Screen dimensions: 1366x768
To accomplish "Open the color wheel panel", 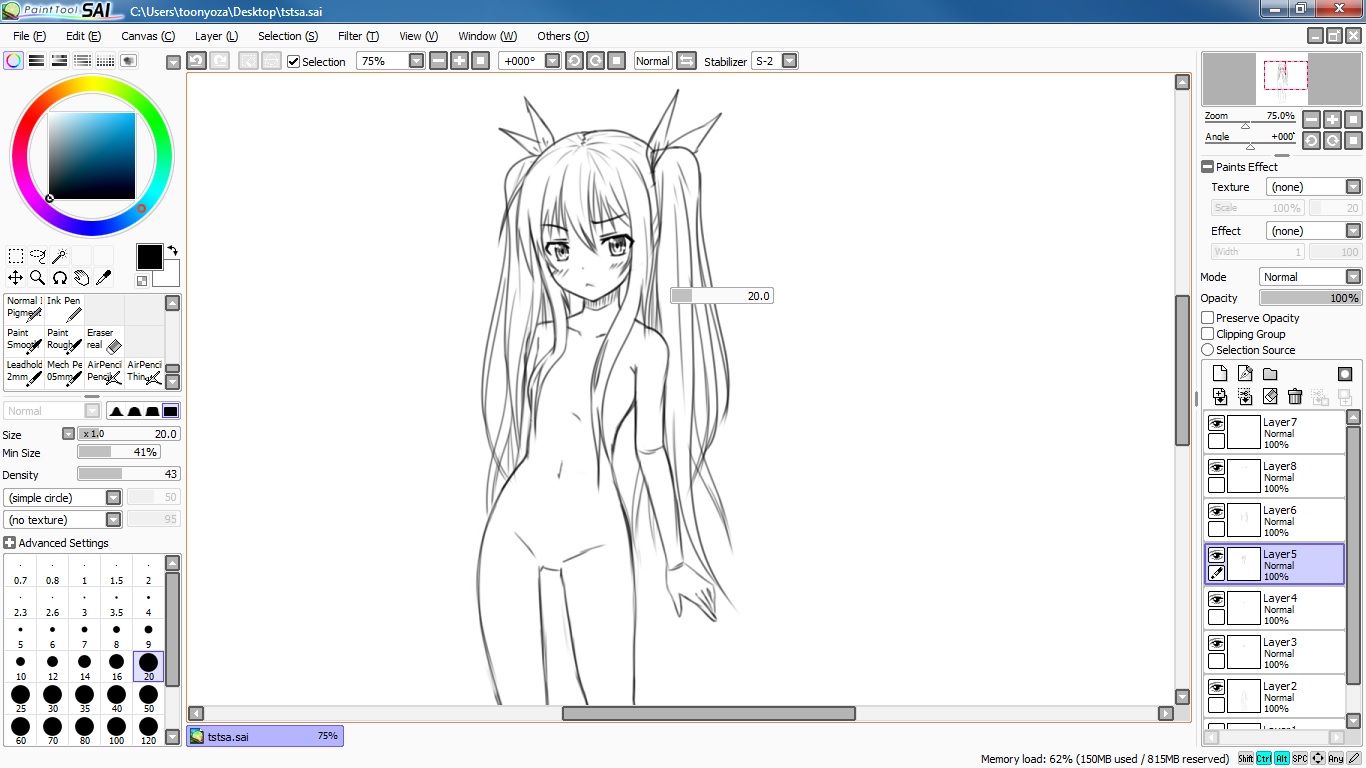I will (14, 61).
